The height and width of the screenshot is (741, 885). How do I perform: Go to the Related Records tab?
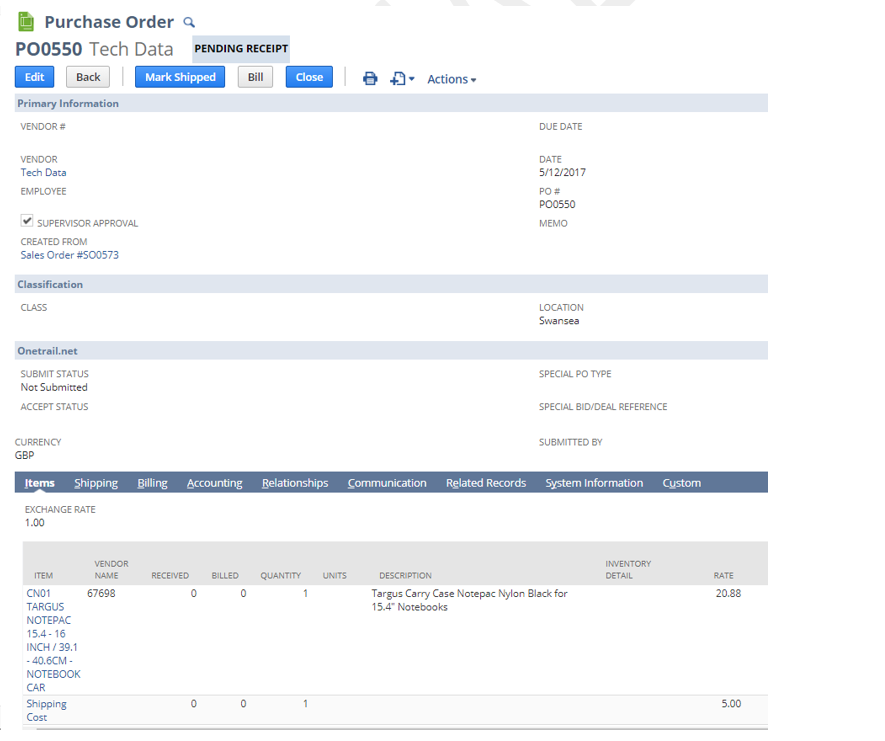tap(485, 483)
